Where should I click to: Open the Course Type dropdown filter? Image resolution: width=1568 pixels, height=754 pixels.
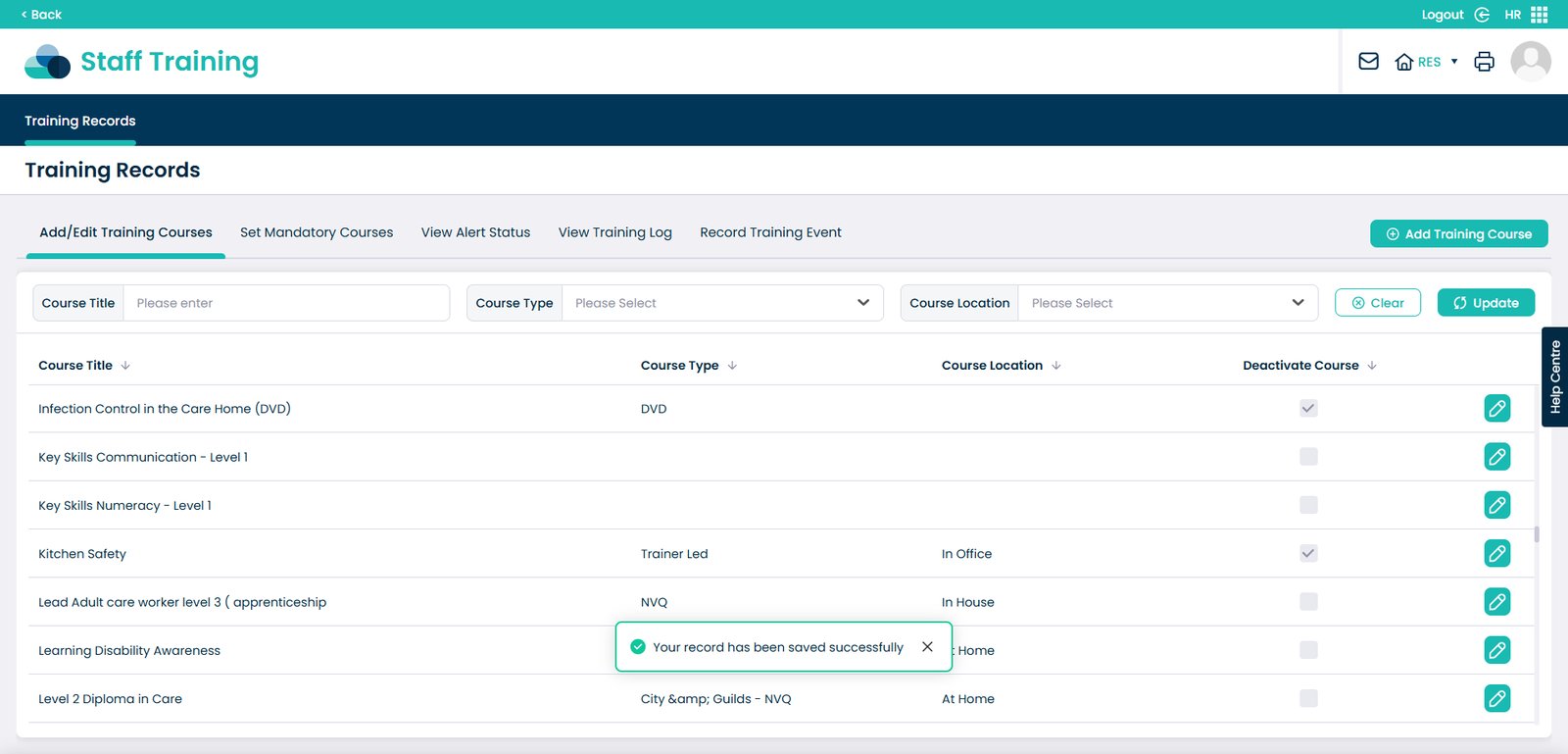(x=722, y=303)
